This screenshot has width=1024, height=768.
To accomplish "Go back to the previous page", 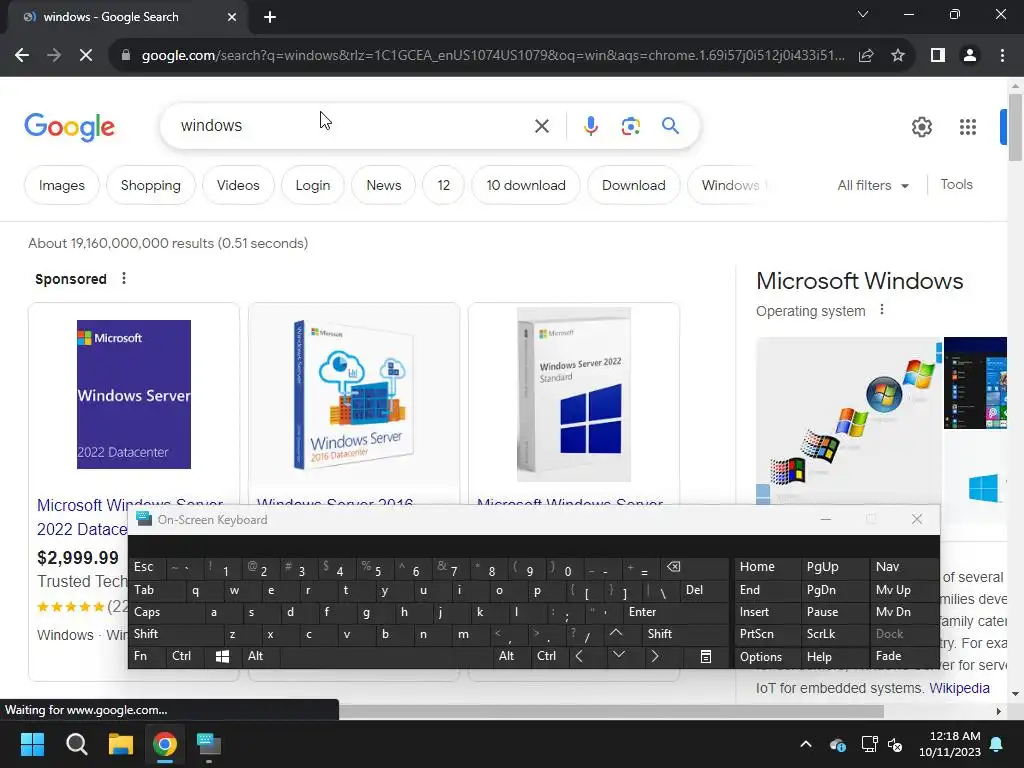I will pyautogui.click(x=22, y=56).
